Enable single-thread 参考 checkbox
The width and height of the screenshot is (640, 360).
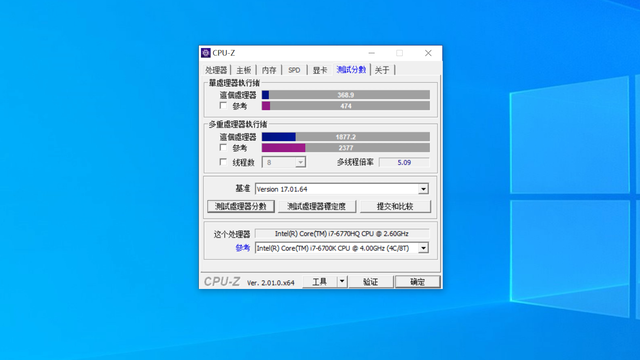pos(223,106)
